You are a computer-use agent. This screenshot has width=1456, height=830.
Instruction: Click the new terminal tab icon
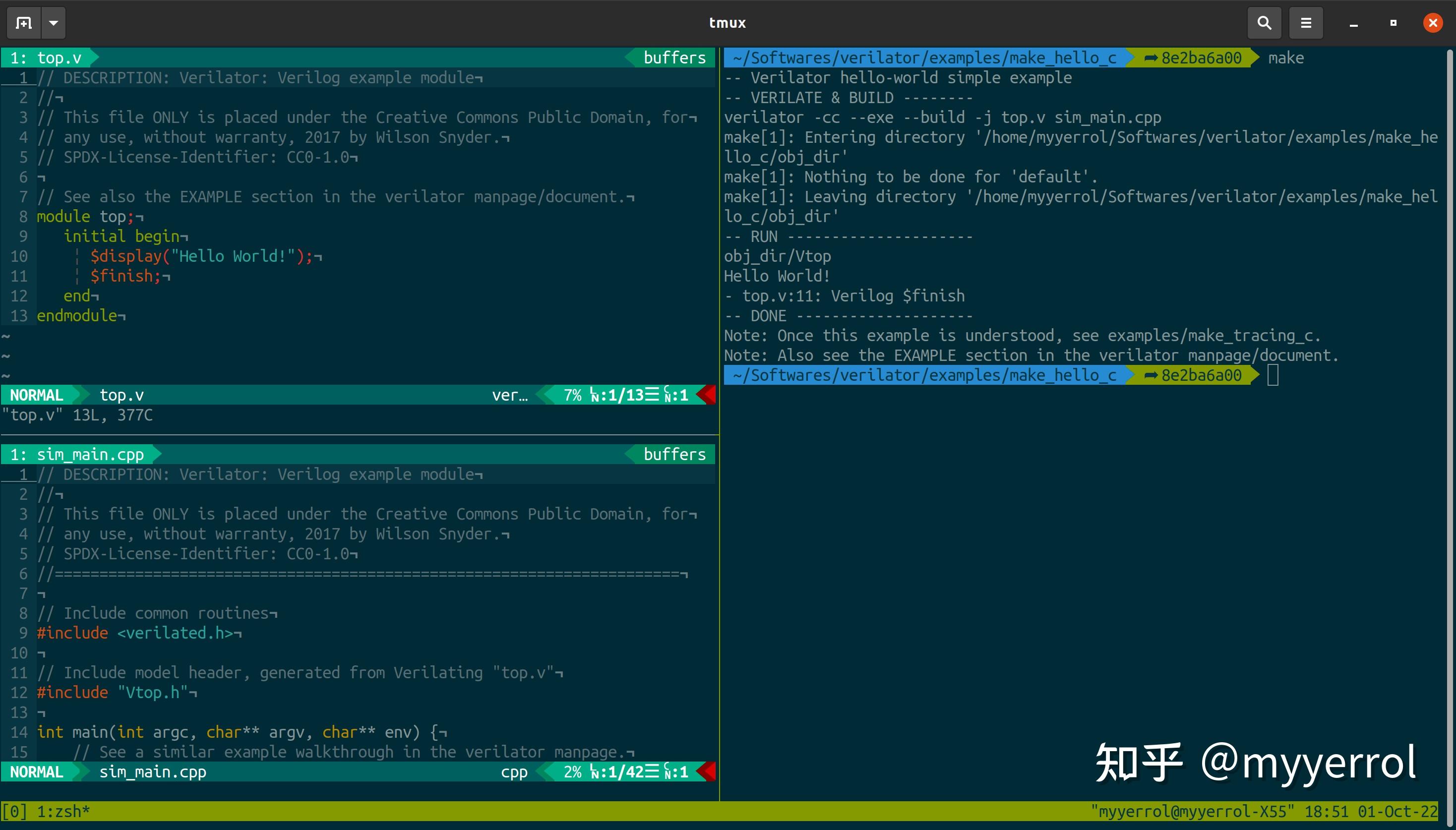(x=23, y=23)
